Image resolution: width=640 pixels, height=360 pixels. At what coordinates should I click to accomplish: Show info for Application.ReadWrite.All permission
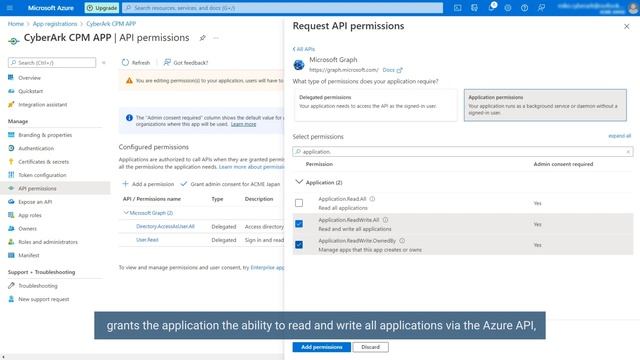click(x=385, y=220)
